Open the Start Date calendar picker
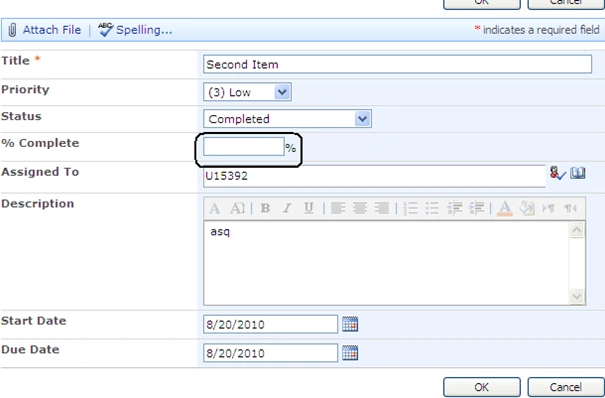The height and width of the screenshot is (398, 605). click(x=350, y=324)
